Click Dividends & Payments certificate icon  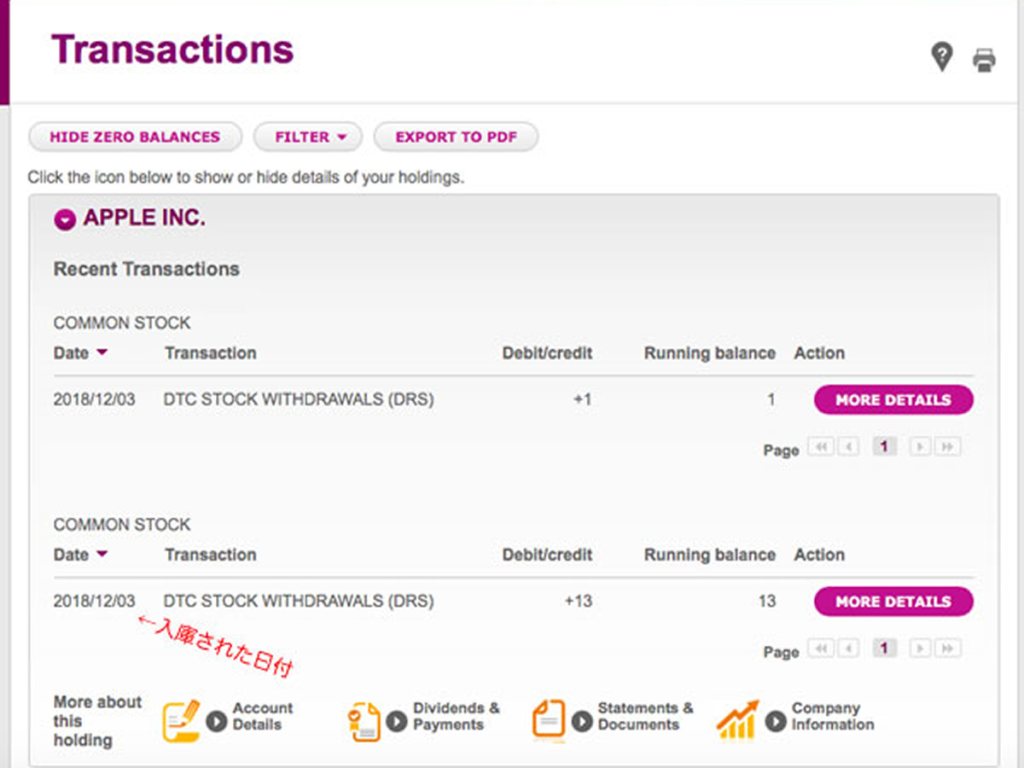point(364,722)
